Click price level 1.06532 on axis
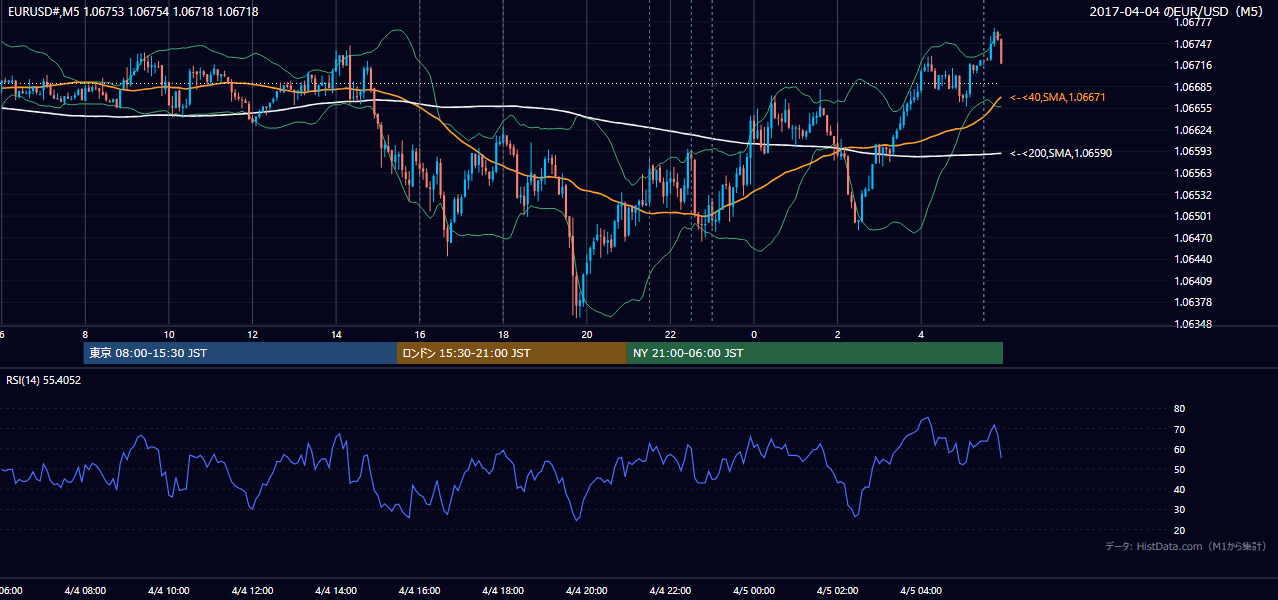The height and width of the screenshot is (600, 1278). click(x=1194, y=195)
